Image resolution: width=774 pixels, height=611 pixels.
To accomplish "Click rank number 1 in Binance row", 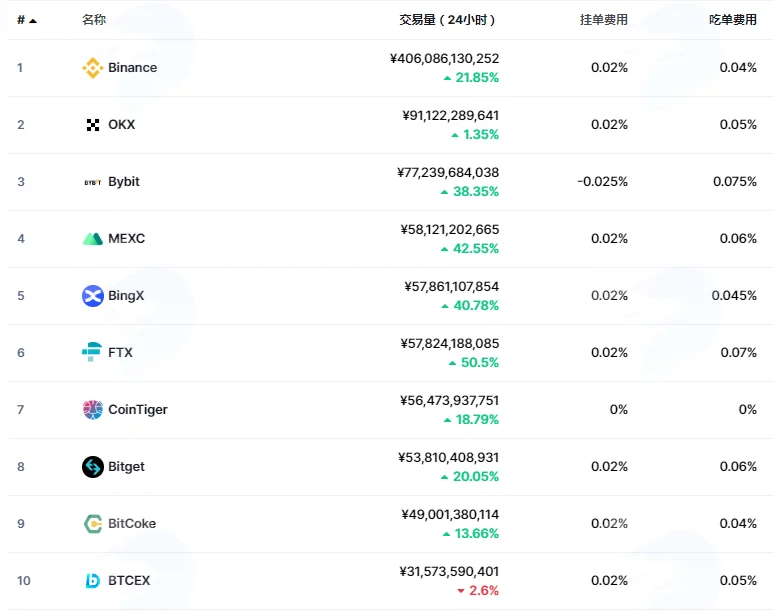I will coord(20,68).
